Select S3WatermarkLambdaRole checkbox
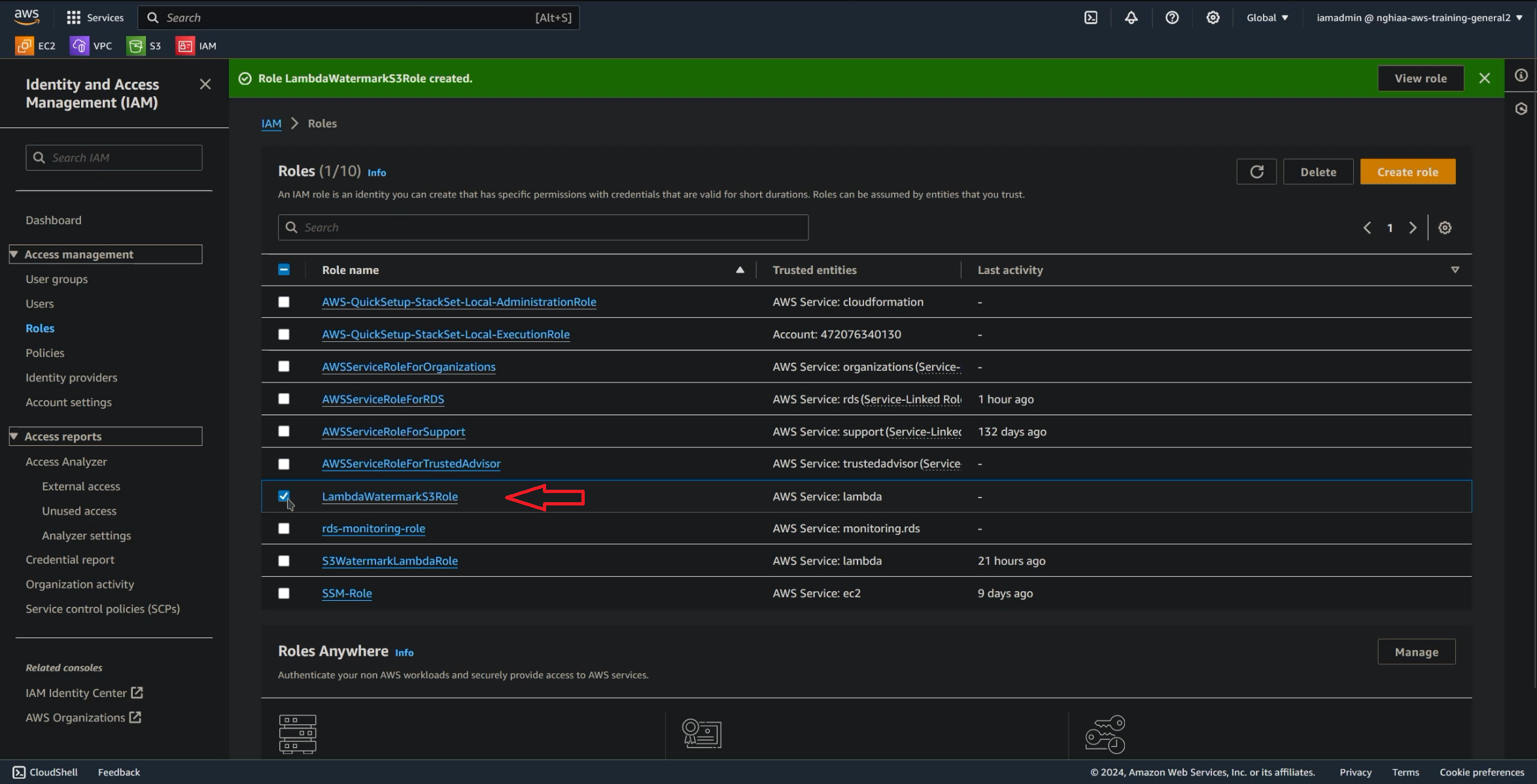Viewport: 1537px width, 784px height. (284, 561)
